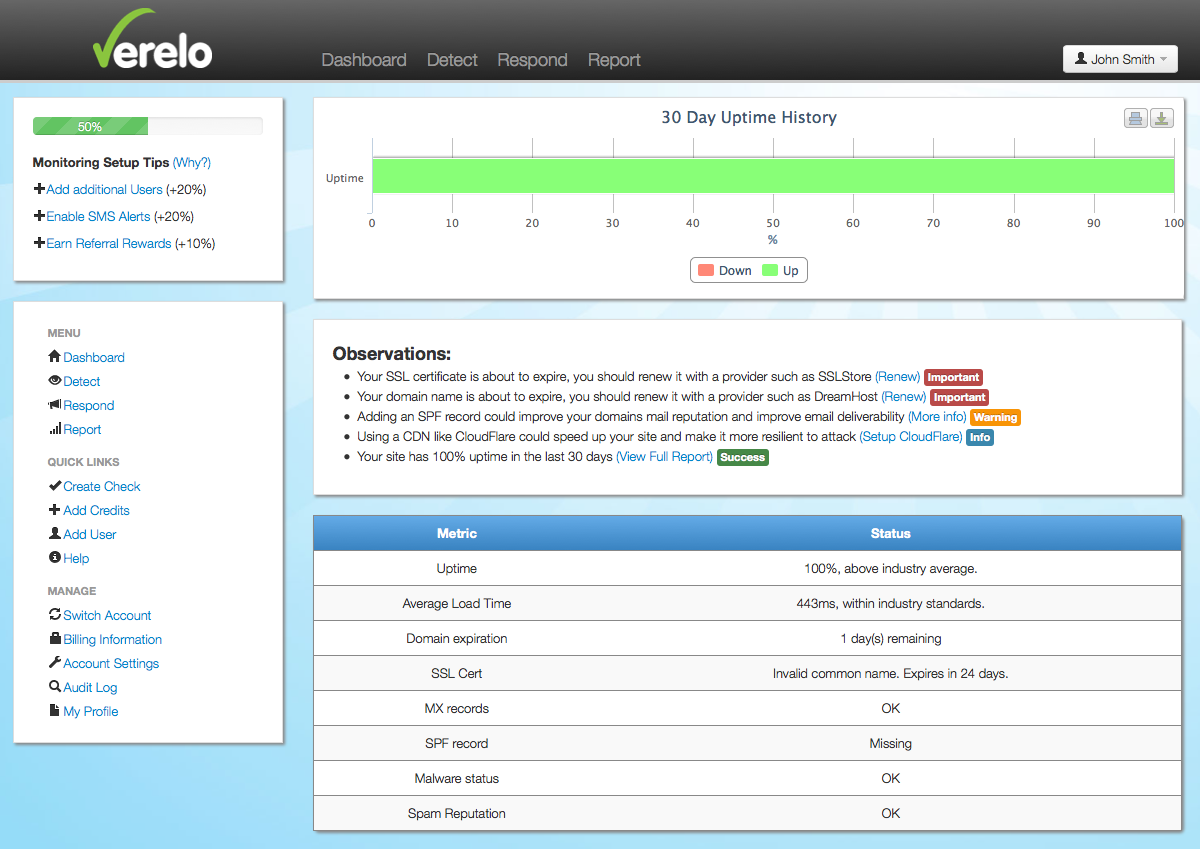Toggle the Down series in chart legend

(725, 270)
